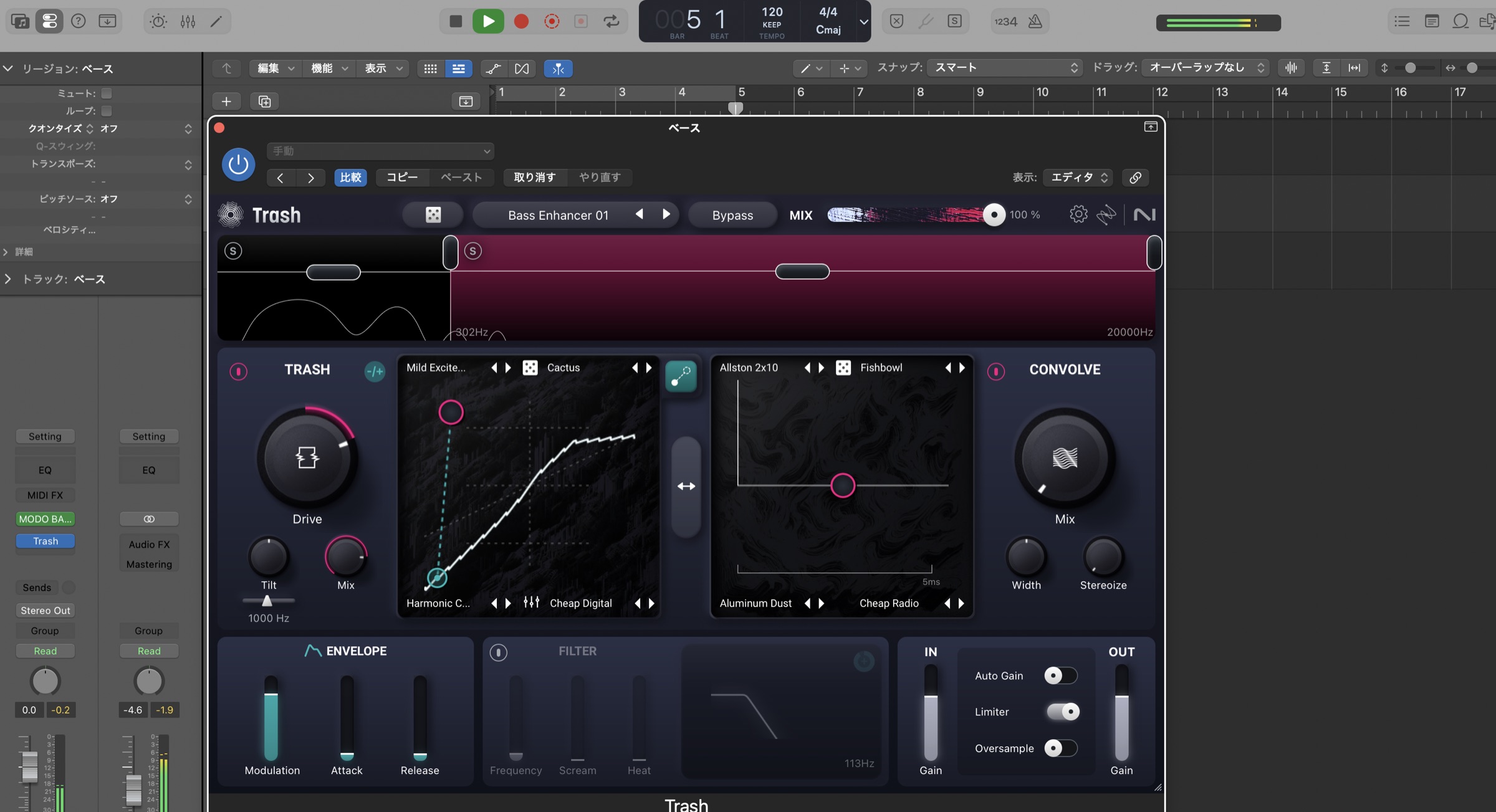1496x812 pixels.
Task: Click the pad link icon between panels
Action: click(681, 376)
